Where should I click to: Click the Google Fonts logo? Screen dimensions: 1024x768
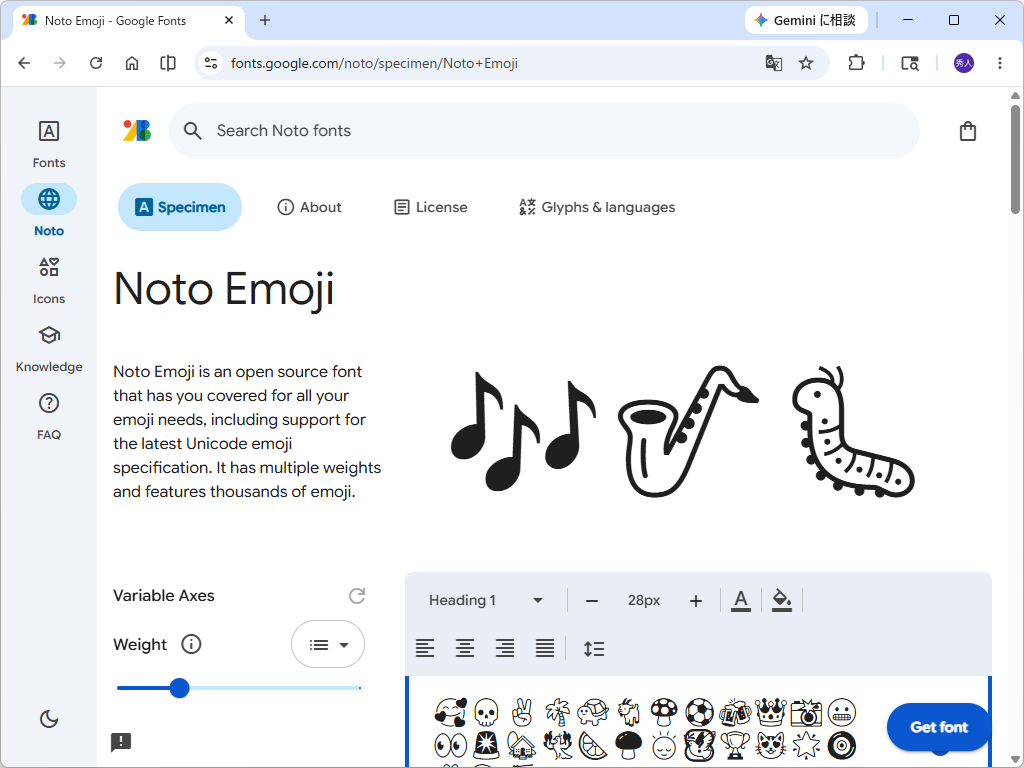(x=137, y=131)
